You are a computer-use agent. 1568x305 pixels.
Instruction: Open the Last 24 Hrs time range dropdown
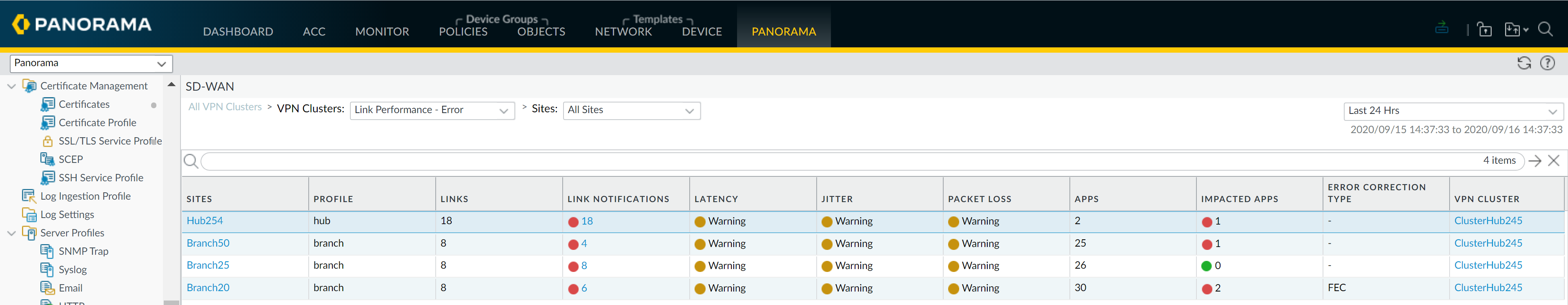coord(1452,111)
